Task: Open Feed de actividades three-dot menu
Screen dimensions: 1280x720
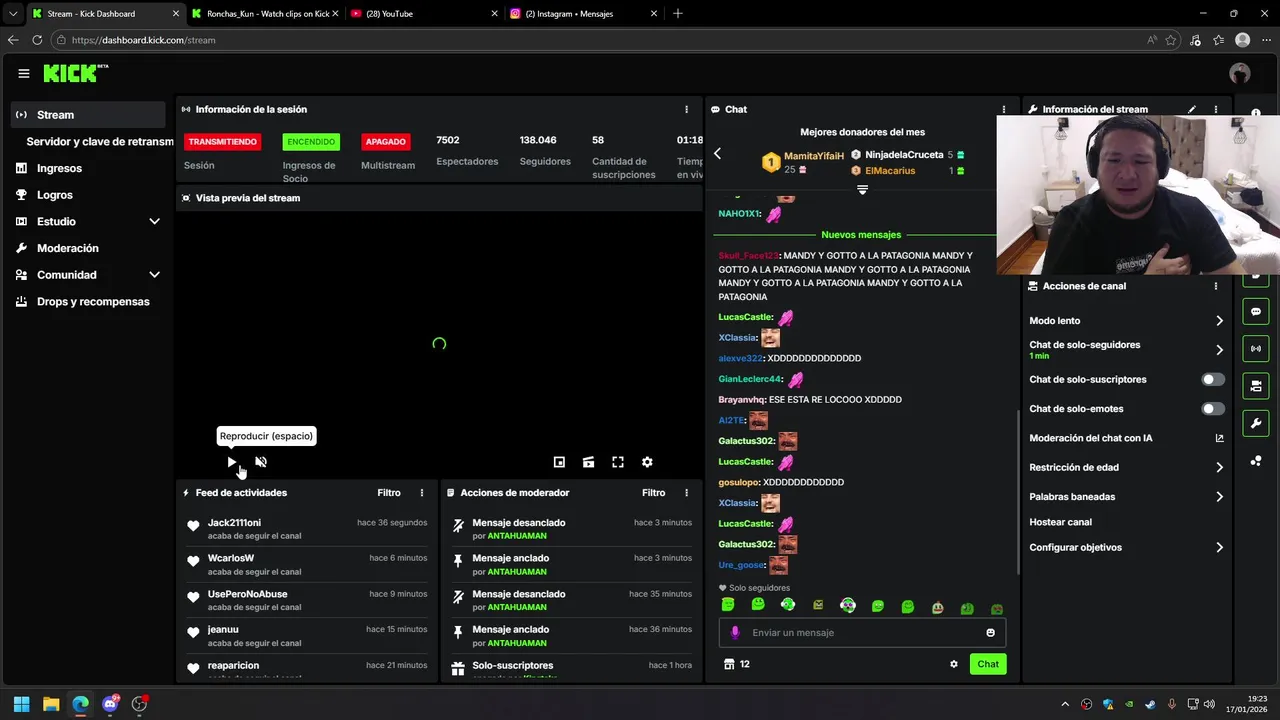Action: [x=422, y=493]
